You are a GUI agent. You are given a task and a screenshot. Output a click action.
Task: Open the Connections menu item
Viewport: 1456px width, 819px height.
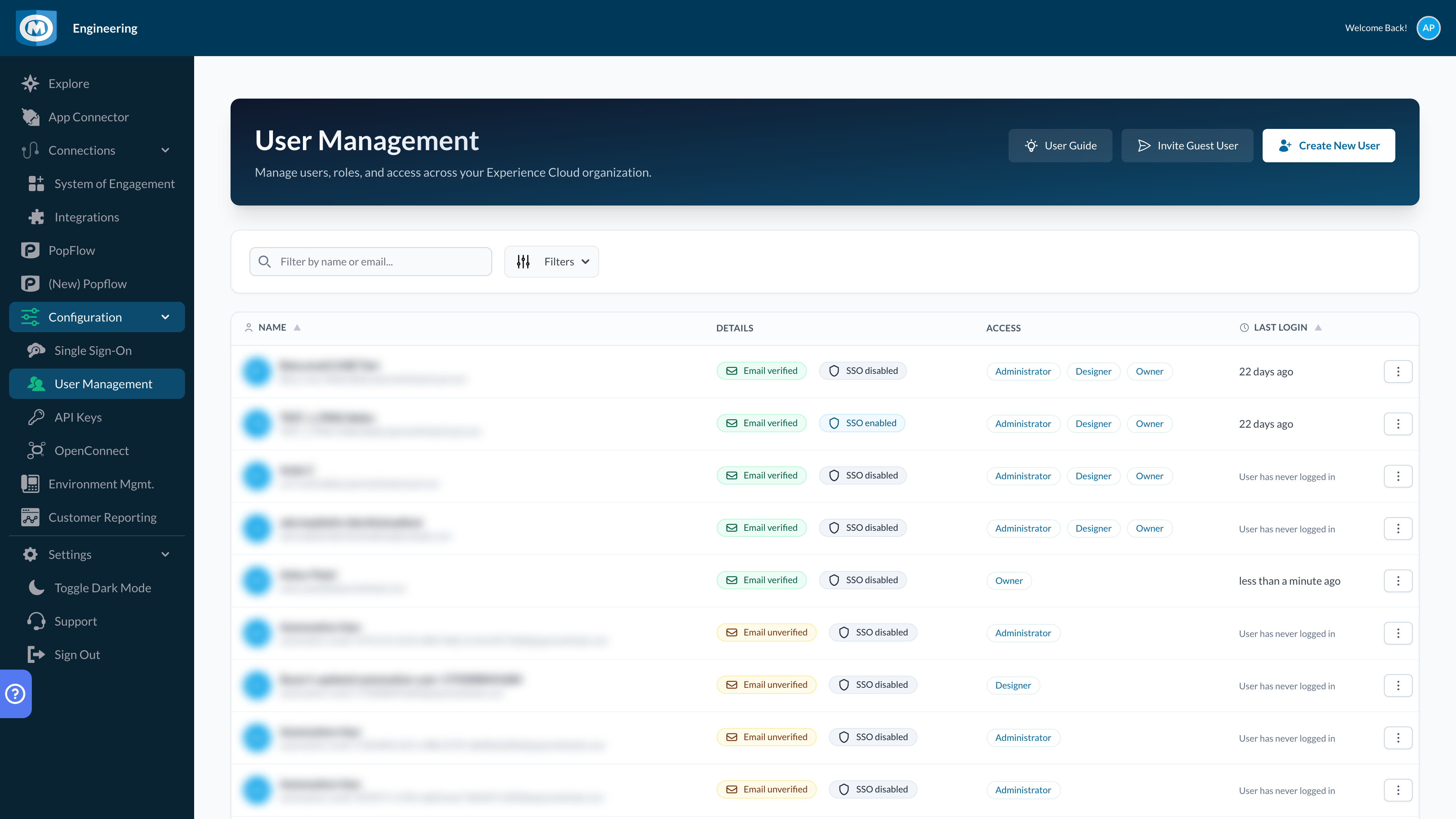[97, 151]
